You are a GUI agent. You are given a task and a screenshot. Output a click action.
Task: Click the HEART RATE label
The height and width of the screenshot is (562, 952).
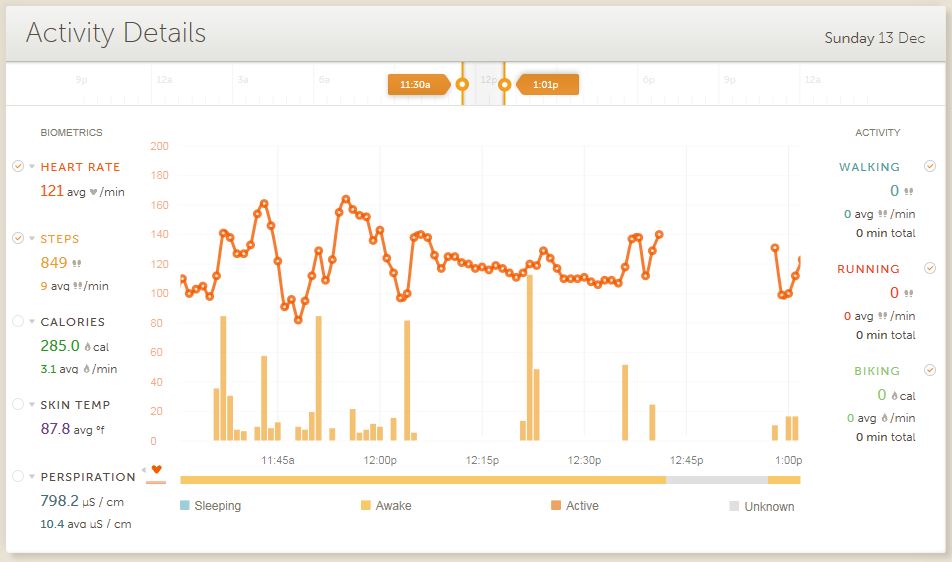pyautogui.click(x=80, y=167)
